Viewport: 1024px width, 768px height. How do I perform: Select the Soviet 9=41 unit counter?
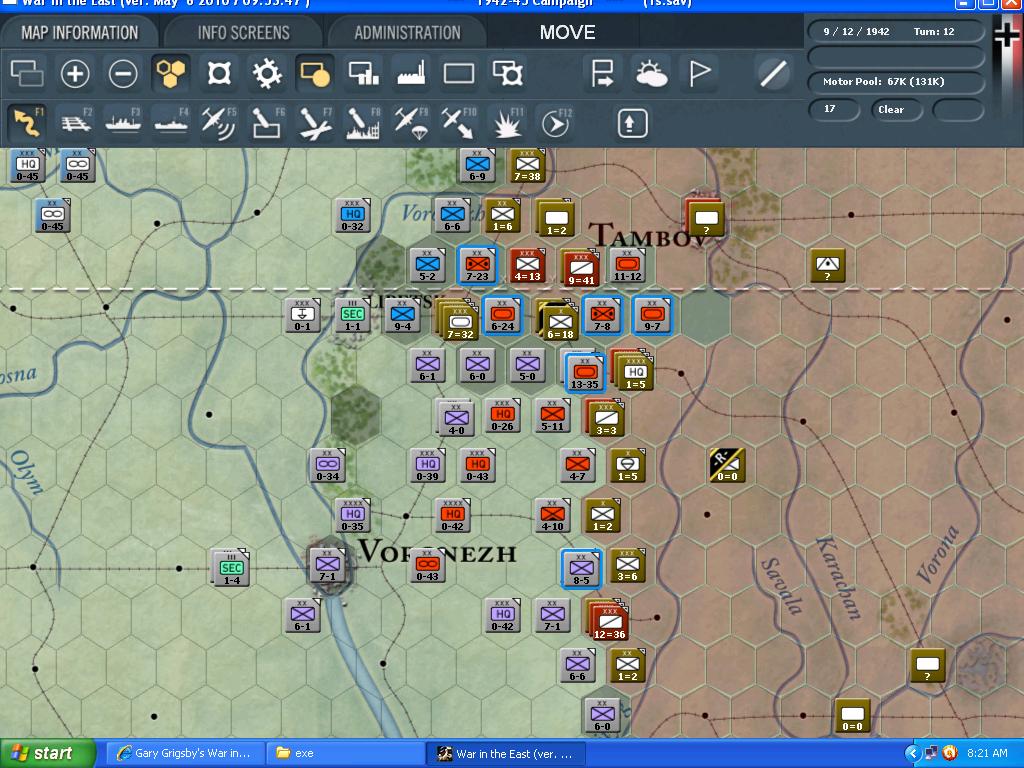pos(581,269)
